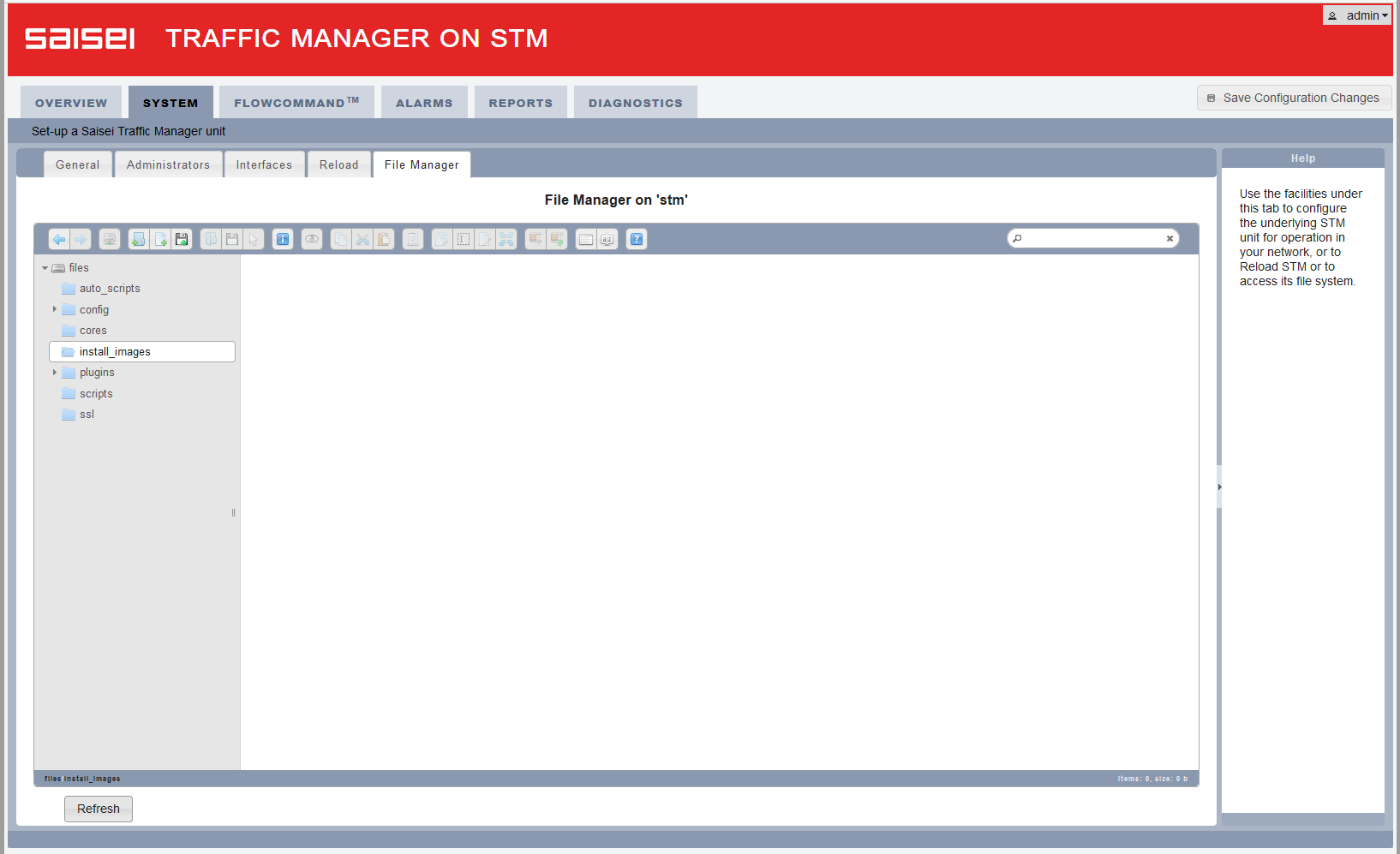Click the extract archive icon
Image resolution: width=1400 pixels, height=854 pixels.
[x=535, y=239]
